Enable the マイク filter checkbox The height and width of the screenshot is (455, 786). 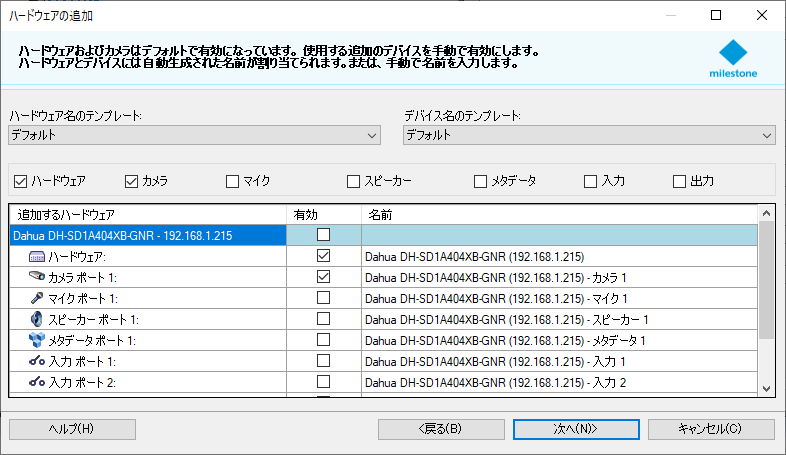[x=232, y=181]
